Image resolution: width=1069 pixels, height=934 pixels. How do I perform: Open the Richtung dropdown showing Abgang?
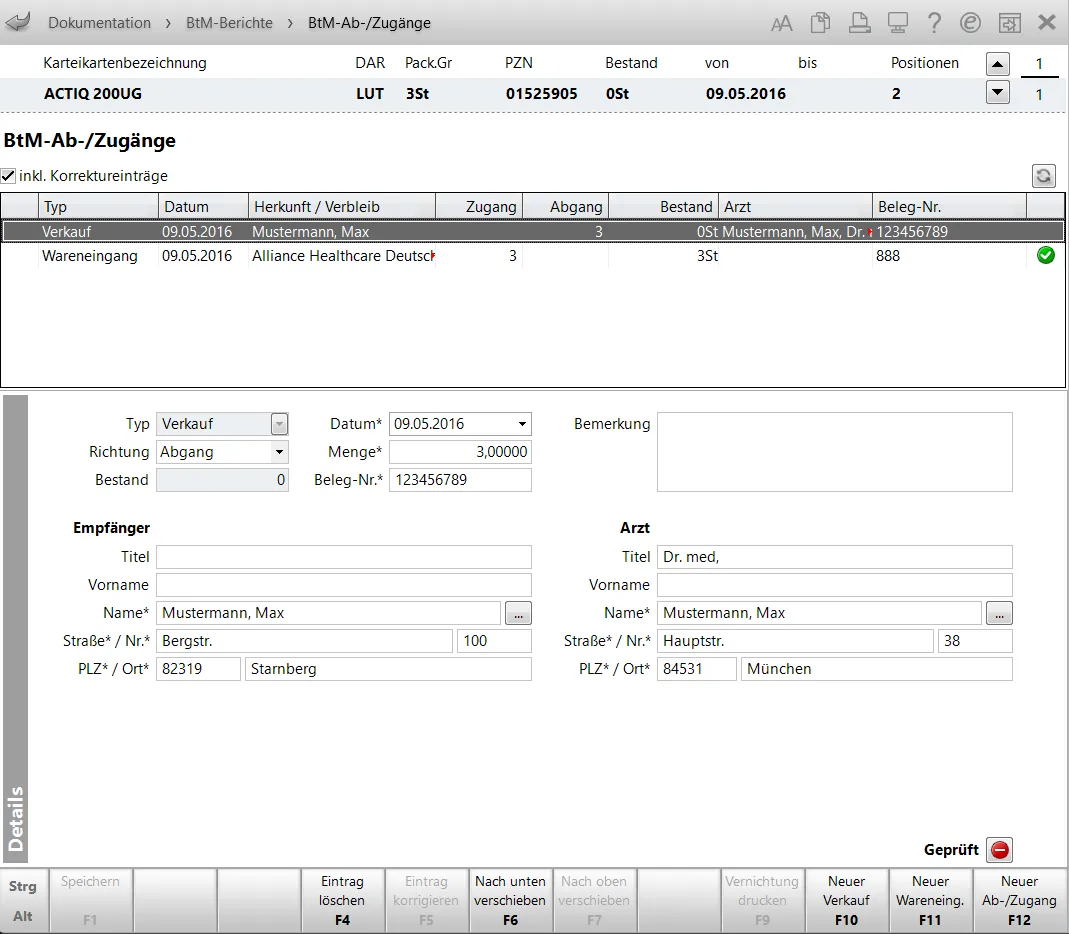279,452
